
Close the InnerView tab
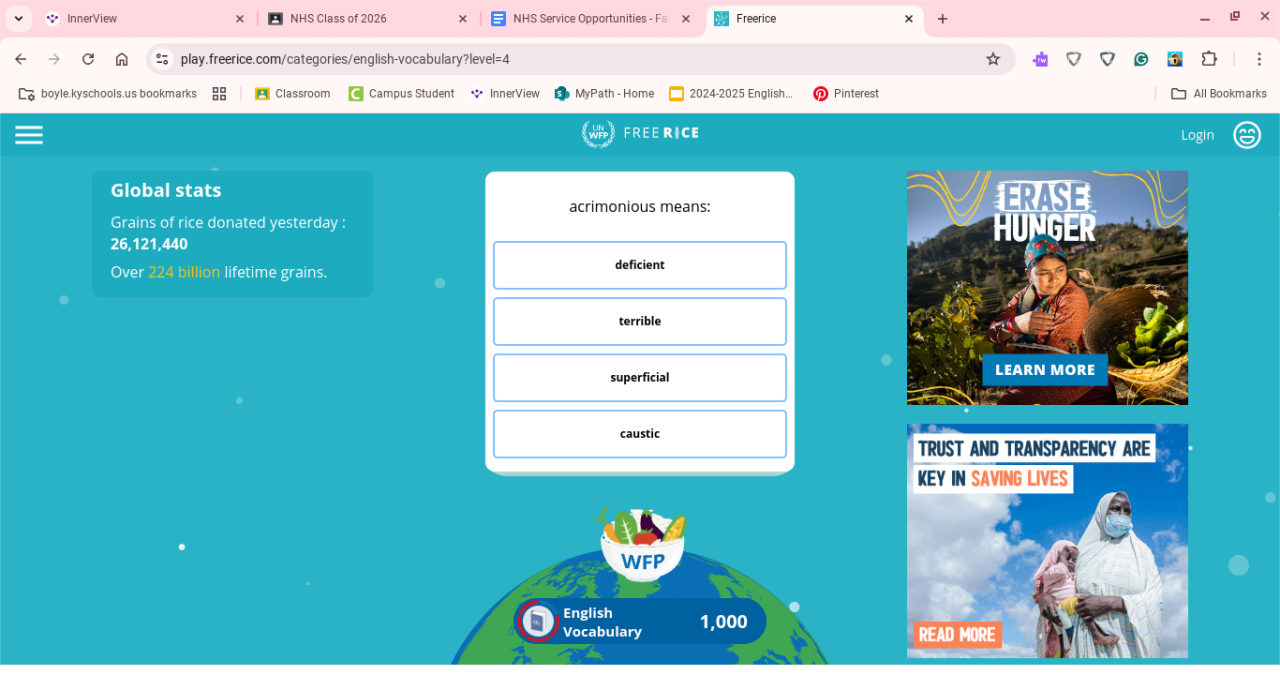239,19
